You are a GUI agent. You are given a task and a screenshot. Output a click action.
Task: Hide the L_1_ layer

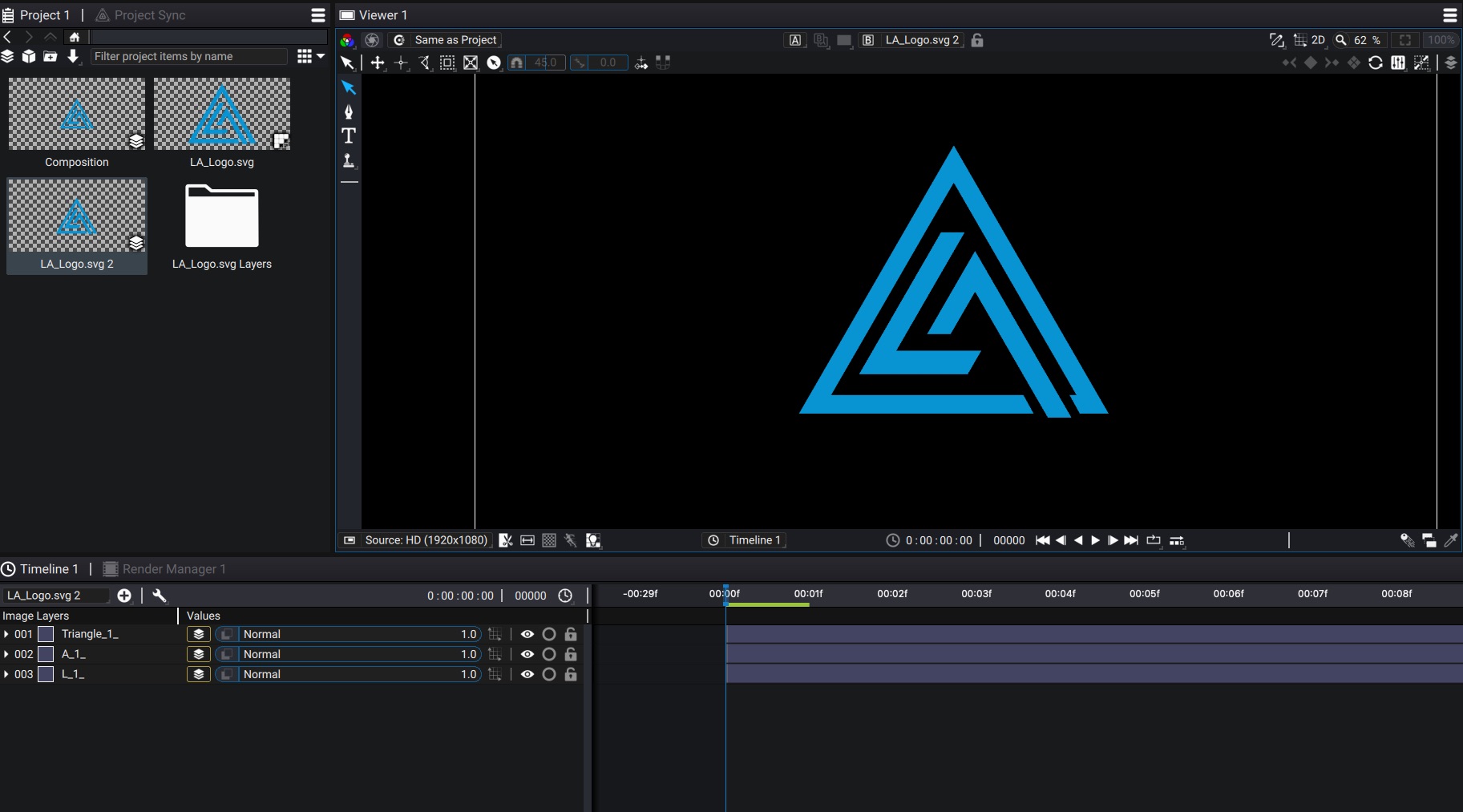(527, 674)
